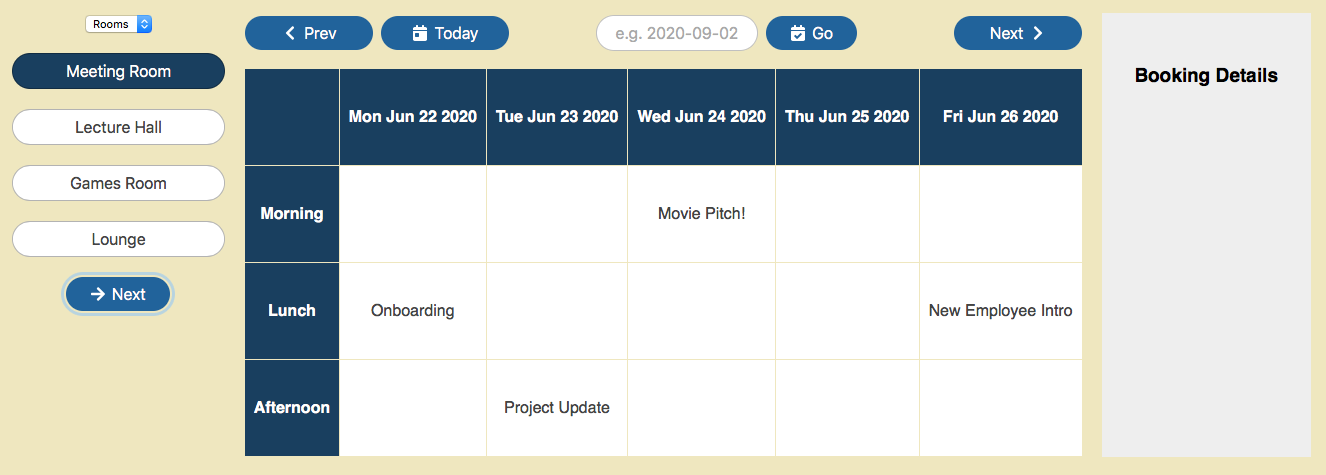The image size is (1326, 475).
Task: Click the left chevron icon on Prev
Action: click(x=290, y=33)
